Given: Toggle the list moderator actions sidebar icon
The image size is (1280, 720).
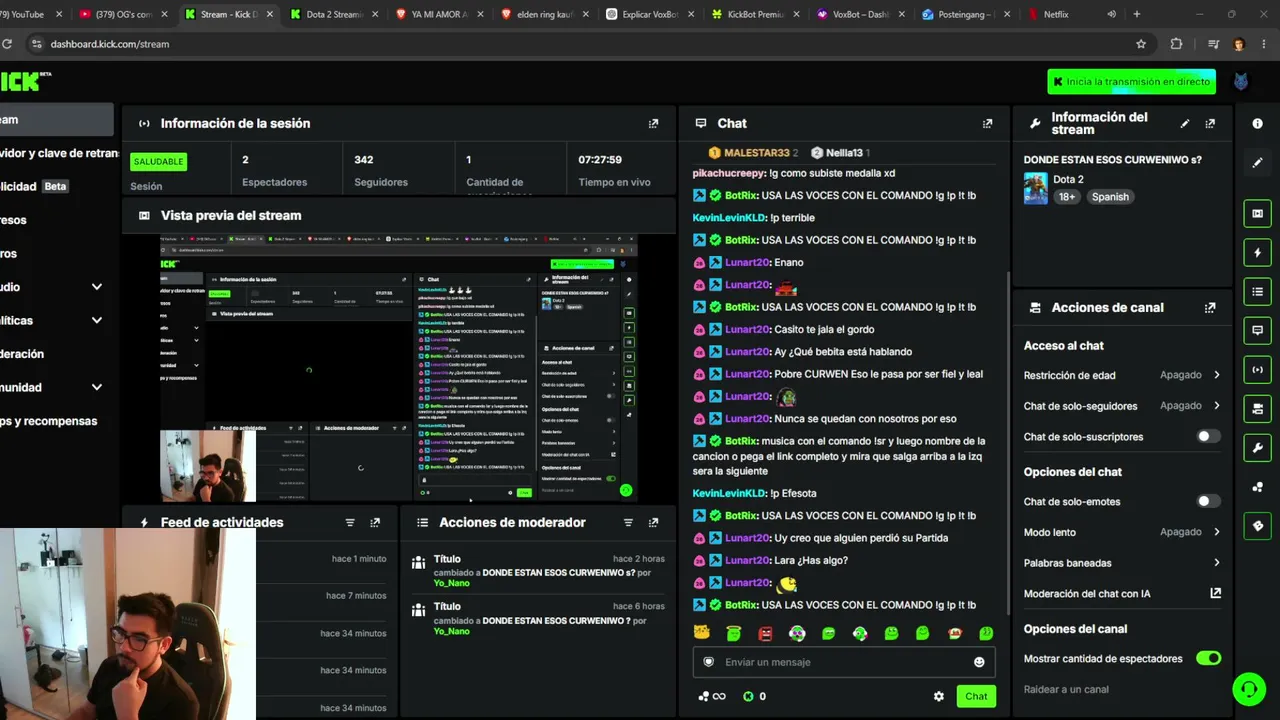Looking at the screenshot, I should pos(1257,292).
